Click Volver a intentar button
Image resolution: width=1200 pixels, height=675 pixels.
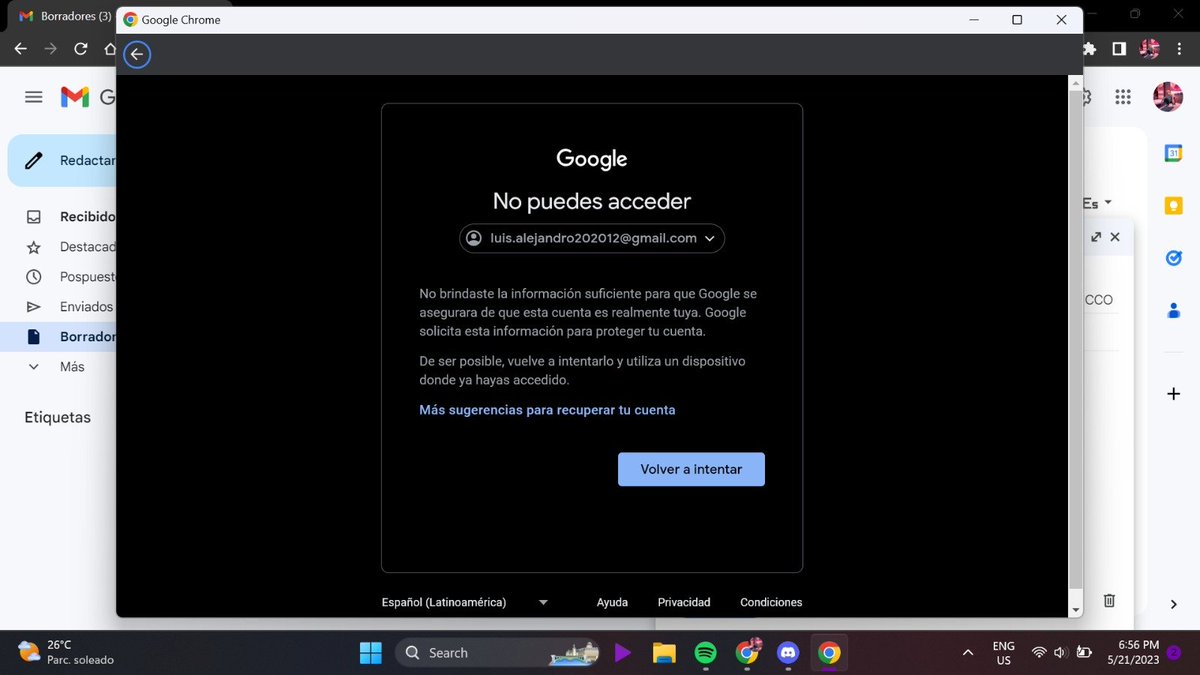[x=691, y=469]
